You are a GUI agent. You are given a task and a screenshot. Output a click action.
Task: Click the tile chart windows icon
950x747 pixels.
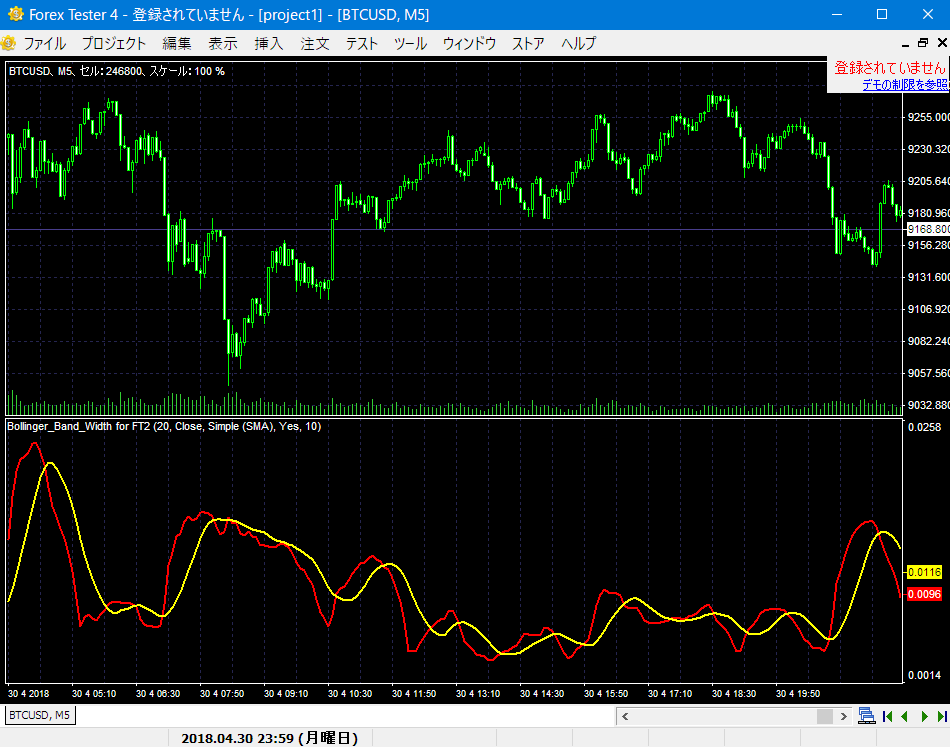tap(866, 716)
